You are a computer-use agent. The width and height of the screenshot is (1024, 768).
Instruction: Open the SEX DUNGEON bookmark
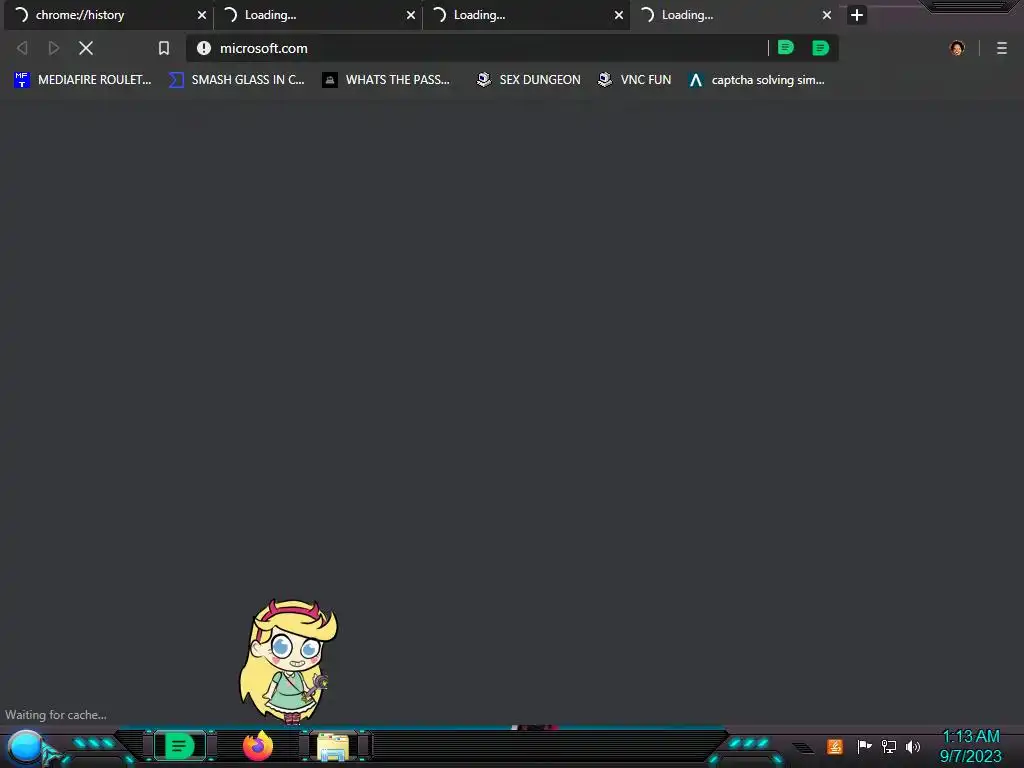pyautogui.click(x=528, y=80)
